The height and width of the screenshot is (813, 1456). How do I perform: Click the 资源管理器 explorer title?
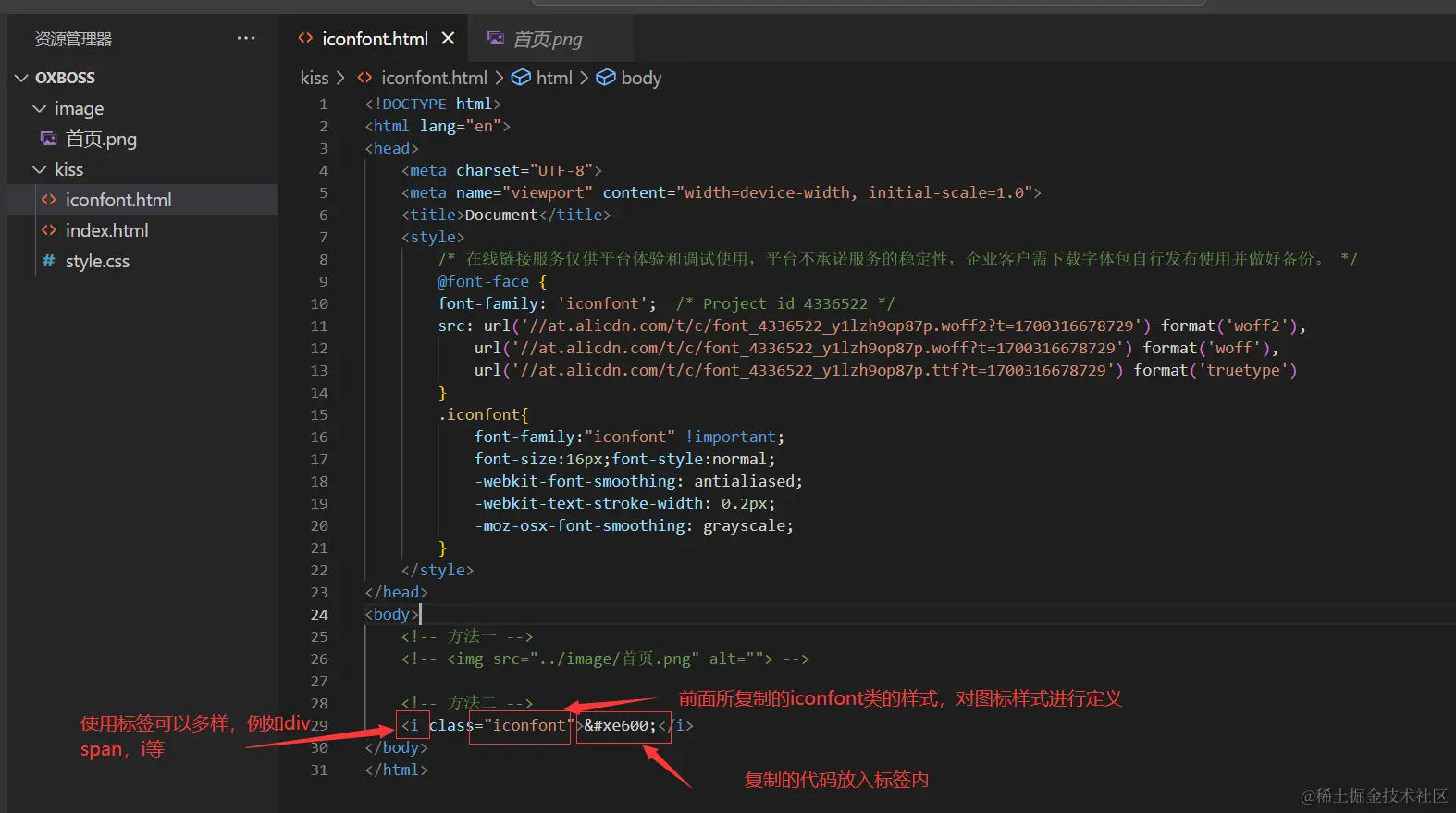pyautogui.click(x=73, y=39)
